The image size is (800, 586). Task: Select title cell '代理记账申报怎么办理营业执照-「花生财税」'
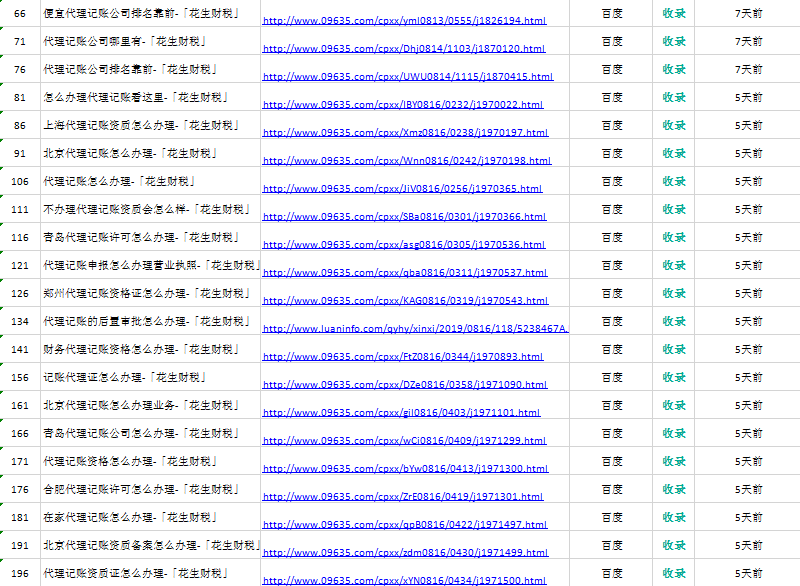point(151,266)
